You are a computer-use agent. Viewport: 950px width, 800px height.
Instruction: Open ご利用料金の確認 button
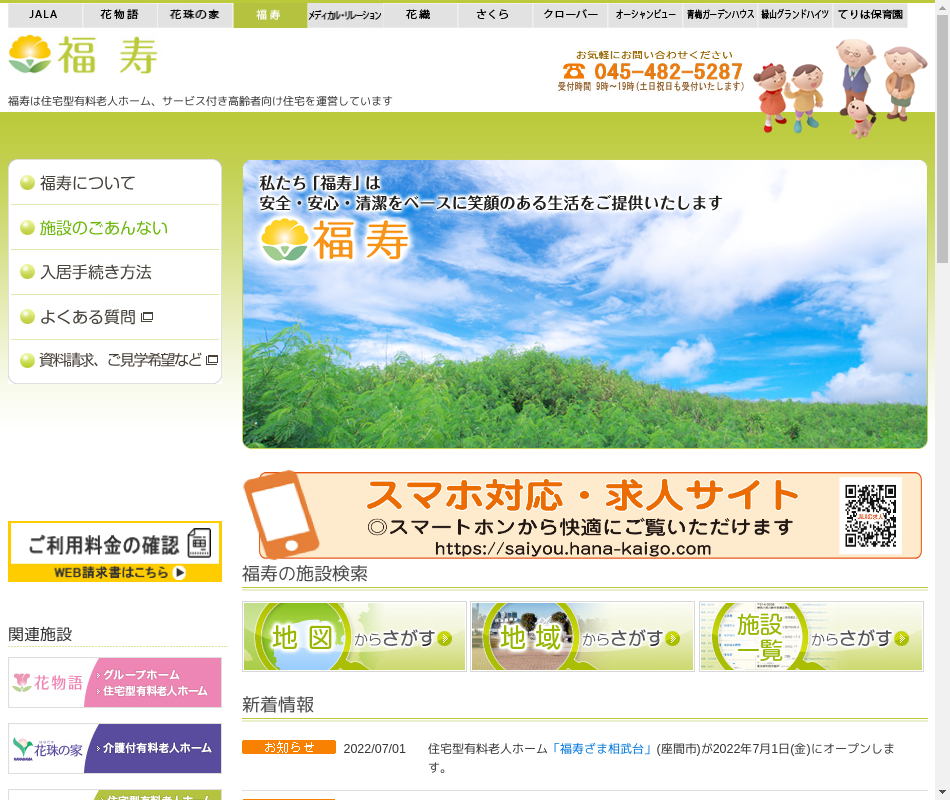click(x=115, y=552)
